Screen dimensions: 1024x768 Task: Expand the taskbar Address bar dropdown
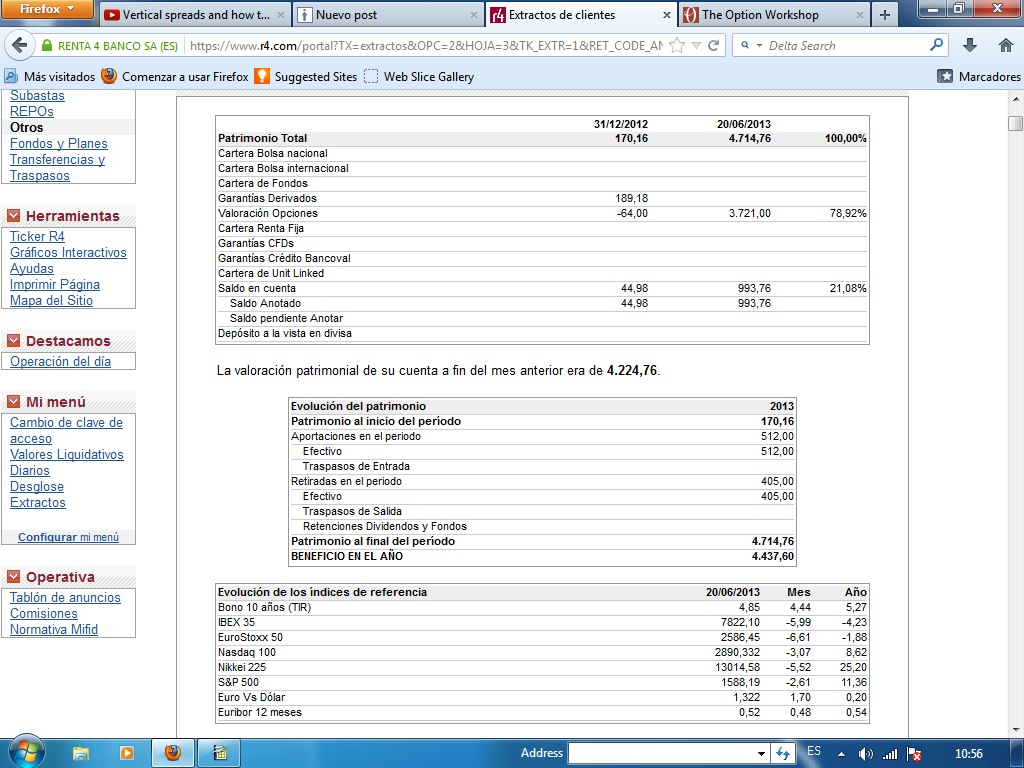(761, 754)
